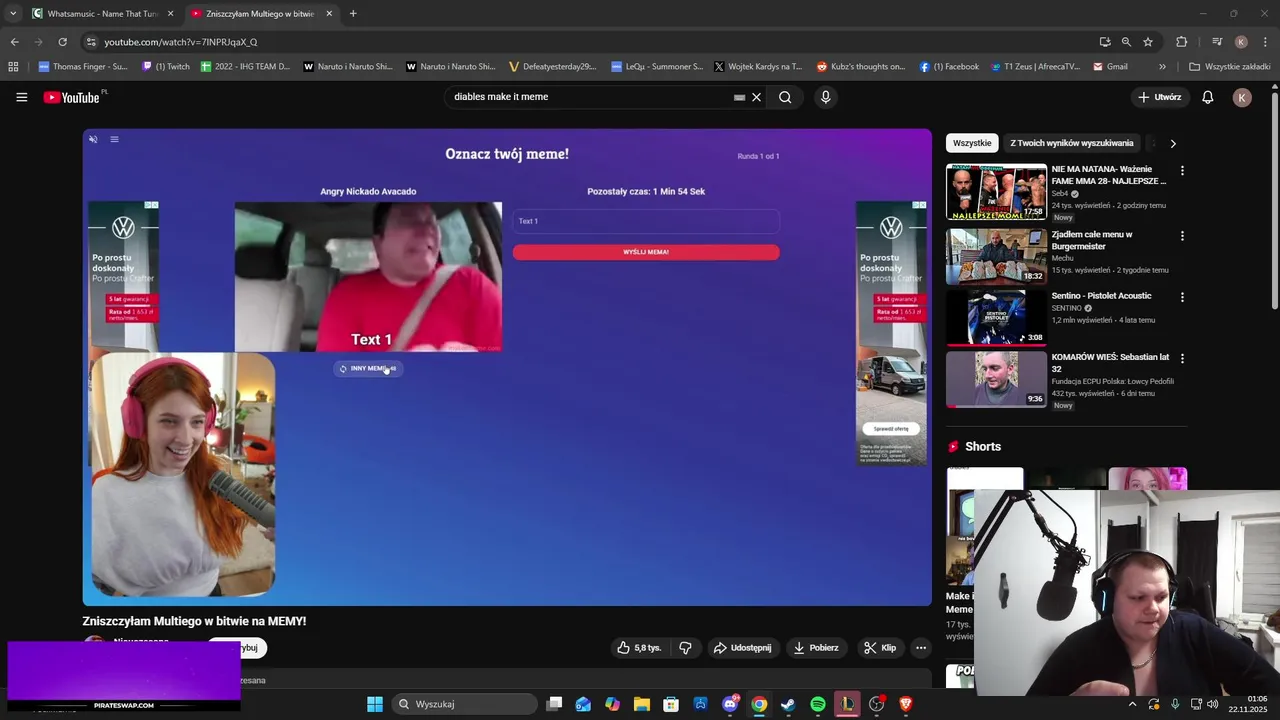This screenshot has height=720, width=1280.
Task: Open Chrome profile avatar in toolbar
Action: pos(1241,42)
